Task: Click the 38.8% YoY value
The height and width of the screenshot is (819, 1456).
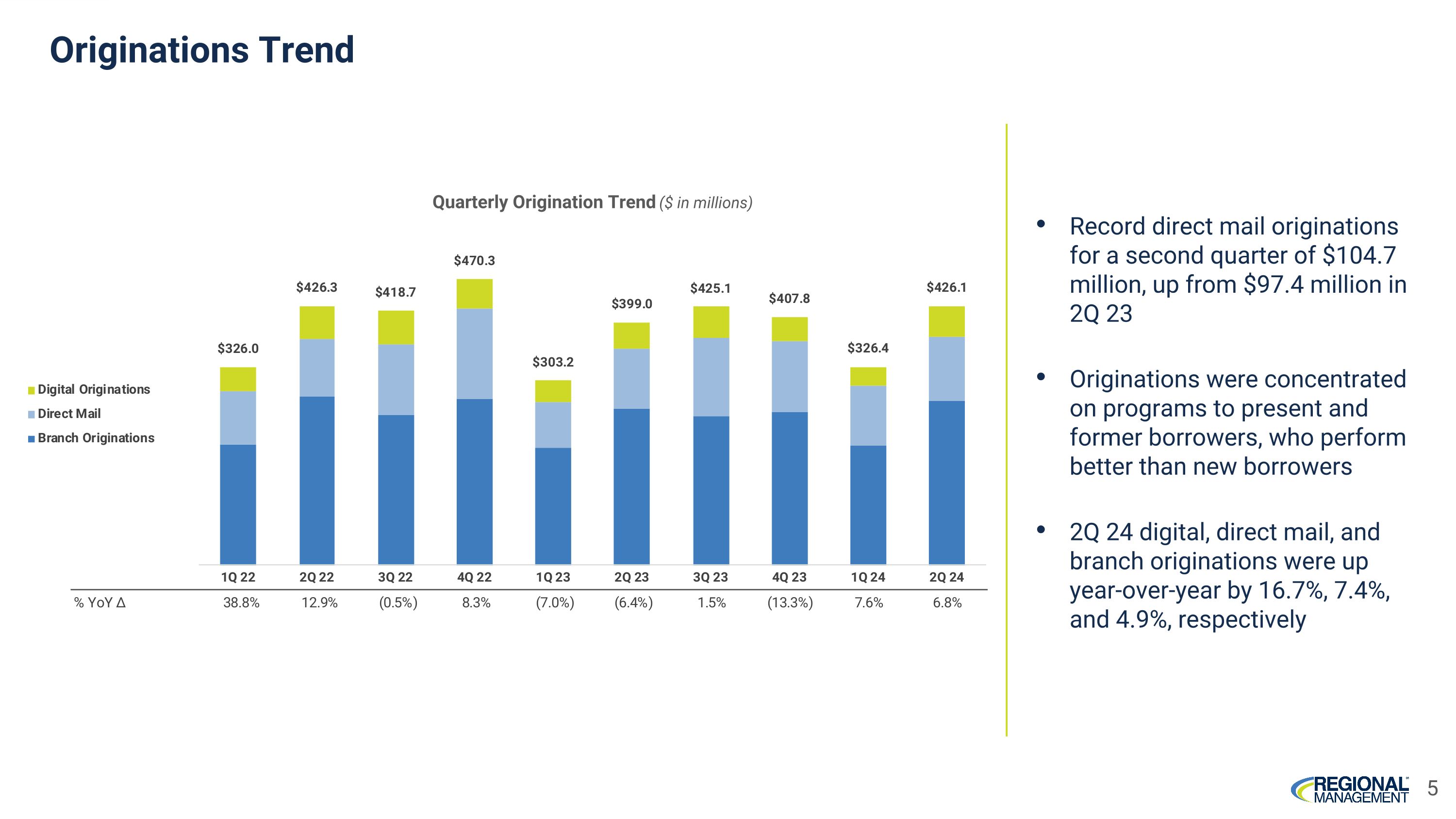Action: pos(241,602)
